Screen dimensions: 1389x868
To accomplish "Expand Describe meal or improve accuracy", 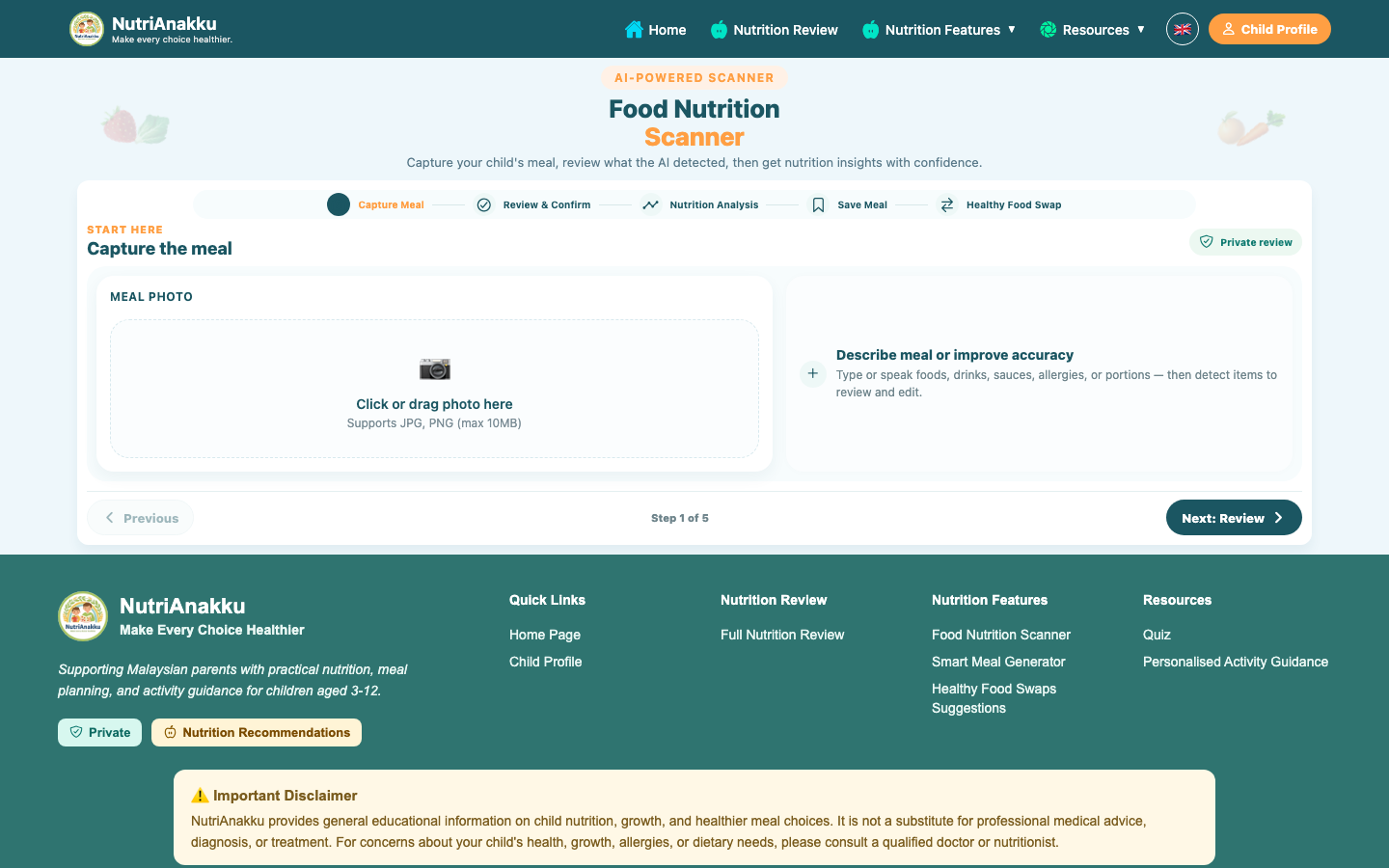I will pyautogui.click(x=1039, y=373).
